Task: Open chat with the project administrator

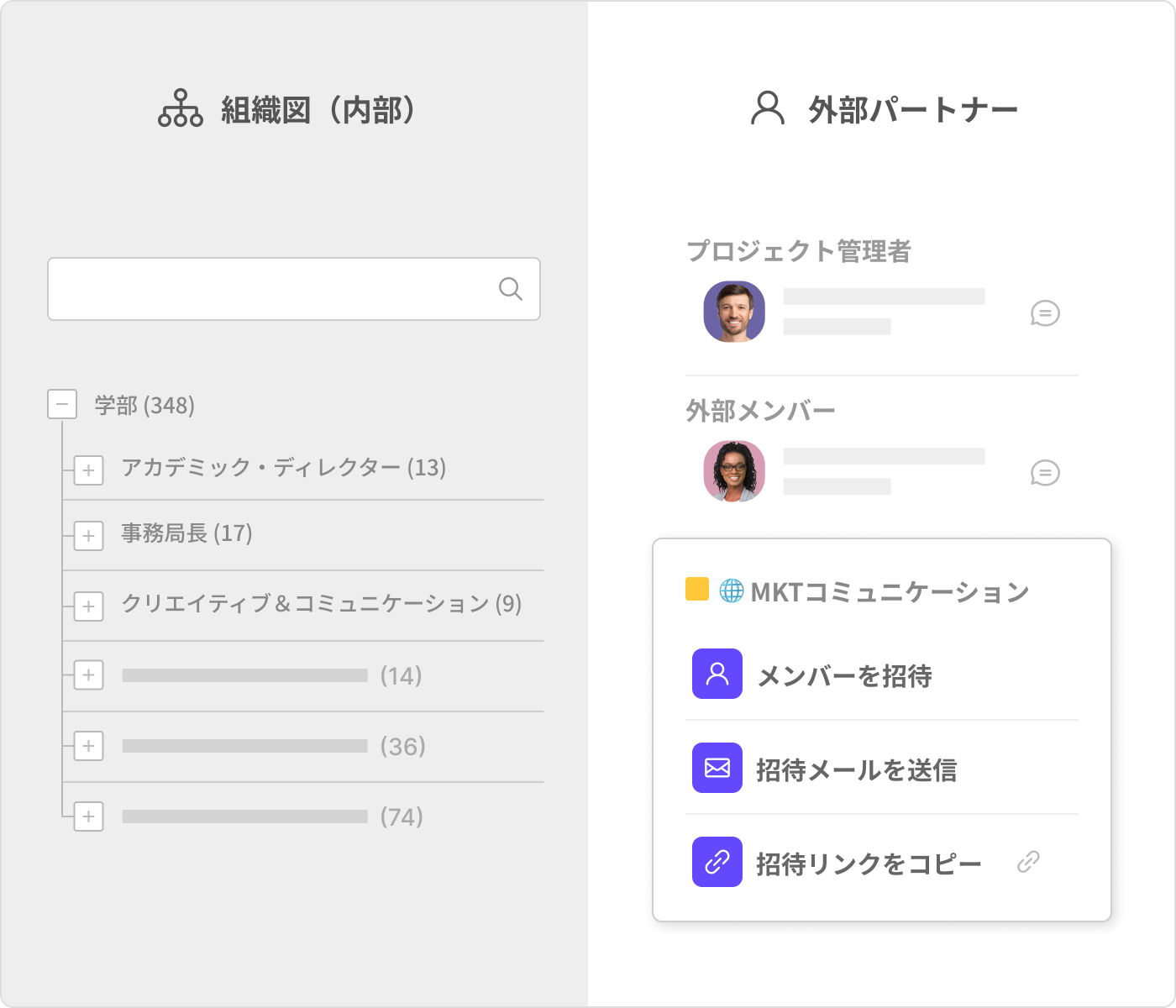Action: [x=1045, y=313]
